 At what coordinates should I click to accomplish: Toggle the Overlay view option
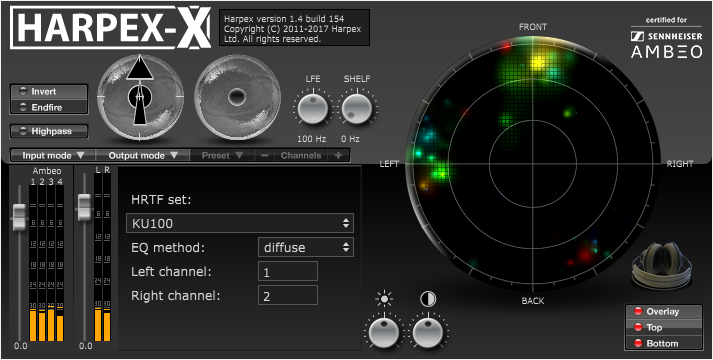663,312
